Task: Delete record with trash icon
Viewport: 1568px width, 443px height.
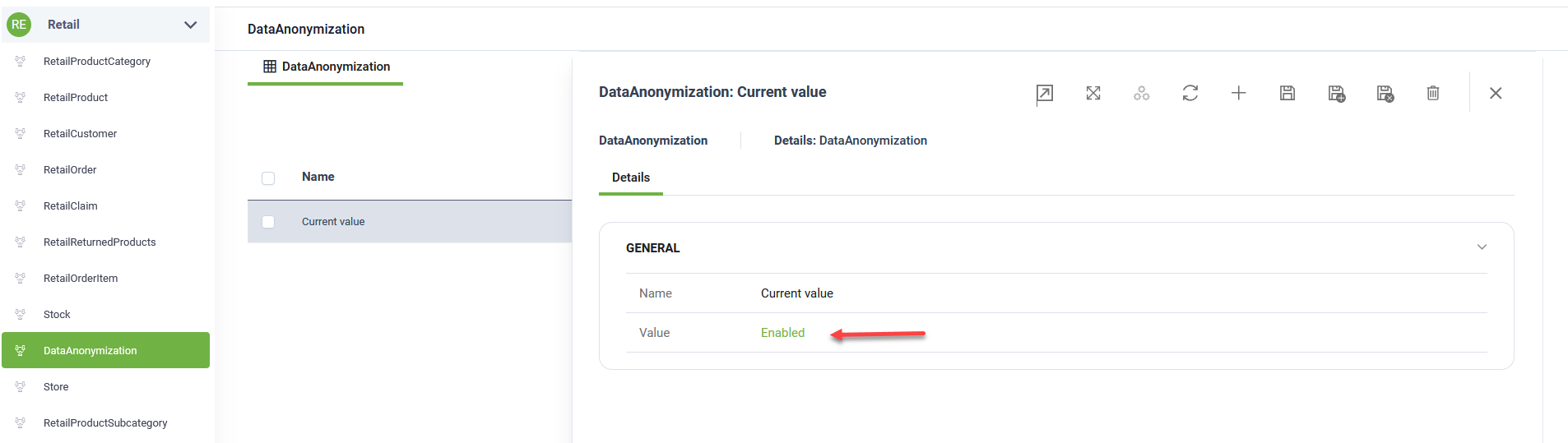Action: [1432, 94]
